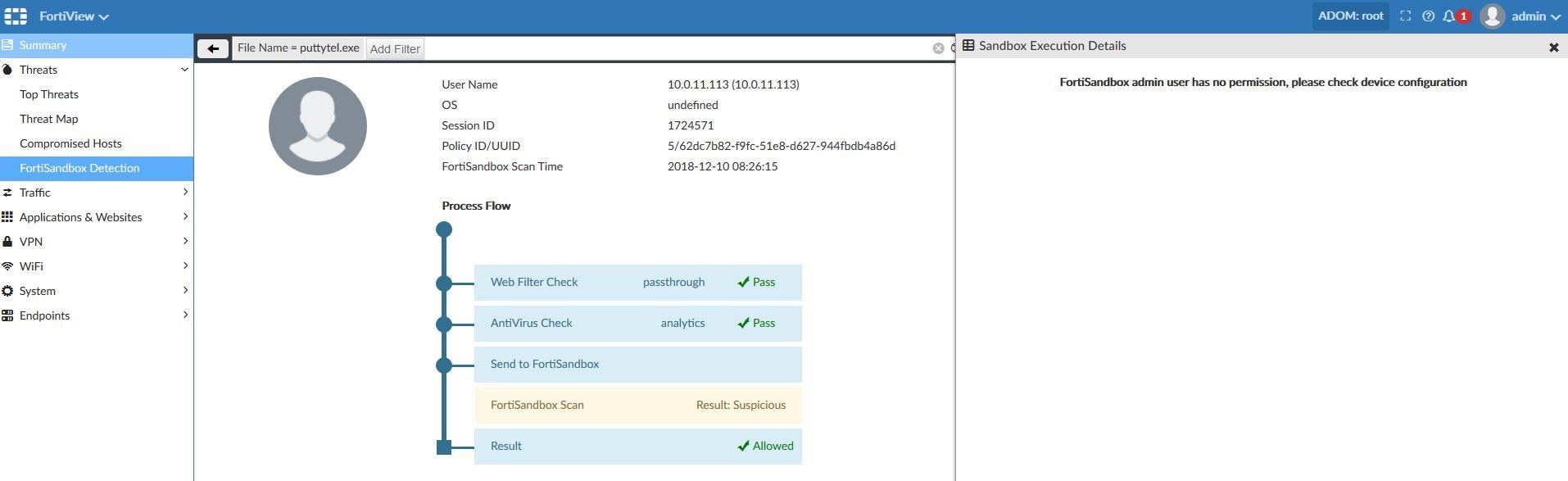
Task: Click the System gear icon
Action: [x=7, y=291]
